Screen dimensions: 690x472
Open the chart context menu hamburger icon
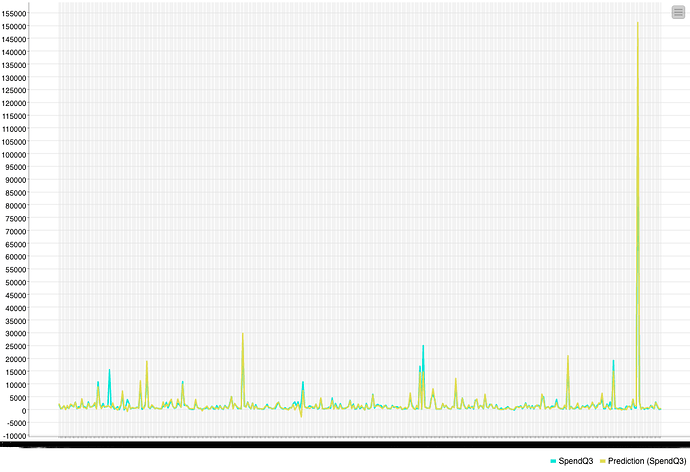click(678, 12)
